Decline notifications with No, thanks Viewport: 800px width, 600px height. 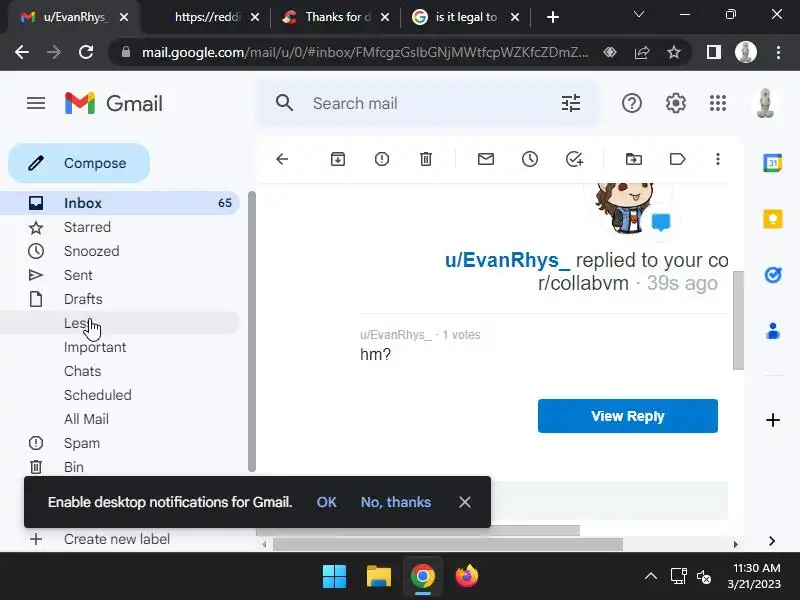coord(396,503)
